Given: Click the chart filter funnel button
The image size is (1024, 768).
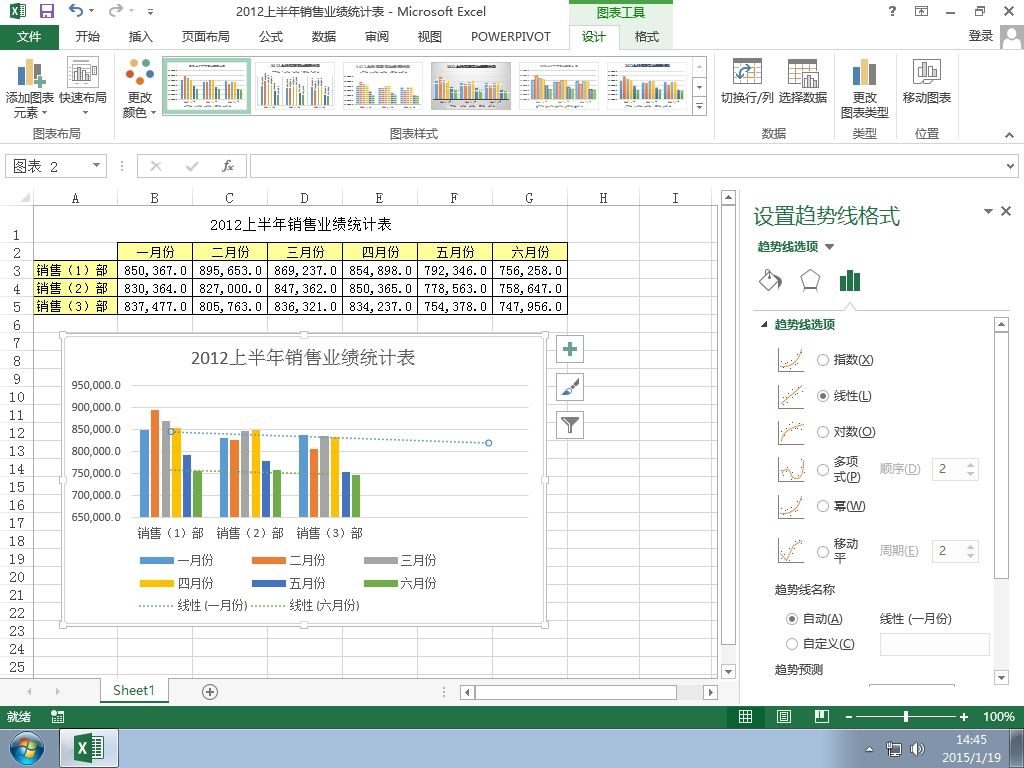Looking at the screenshot, I should click(569, 425).
